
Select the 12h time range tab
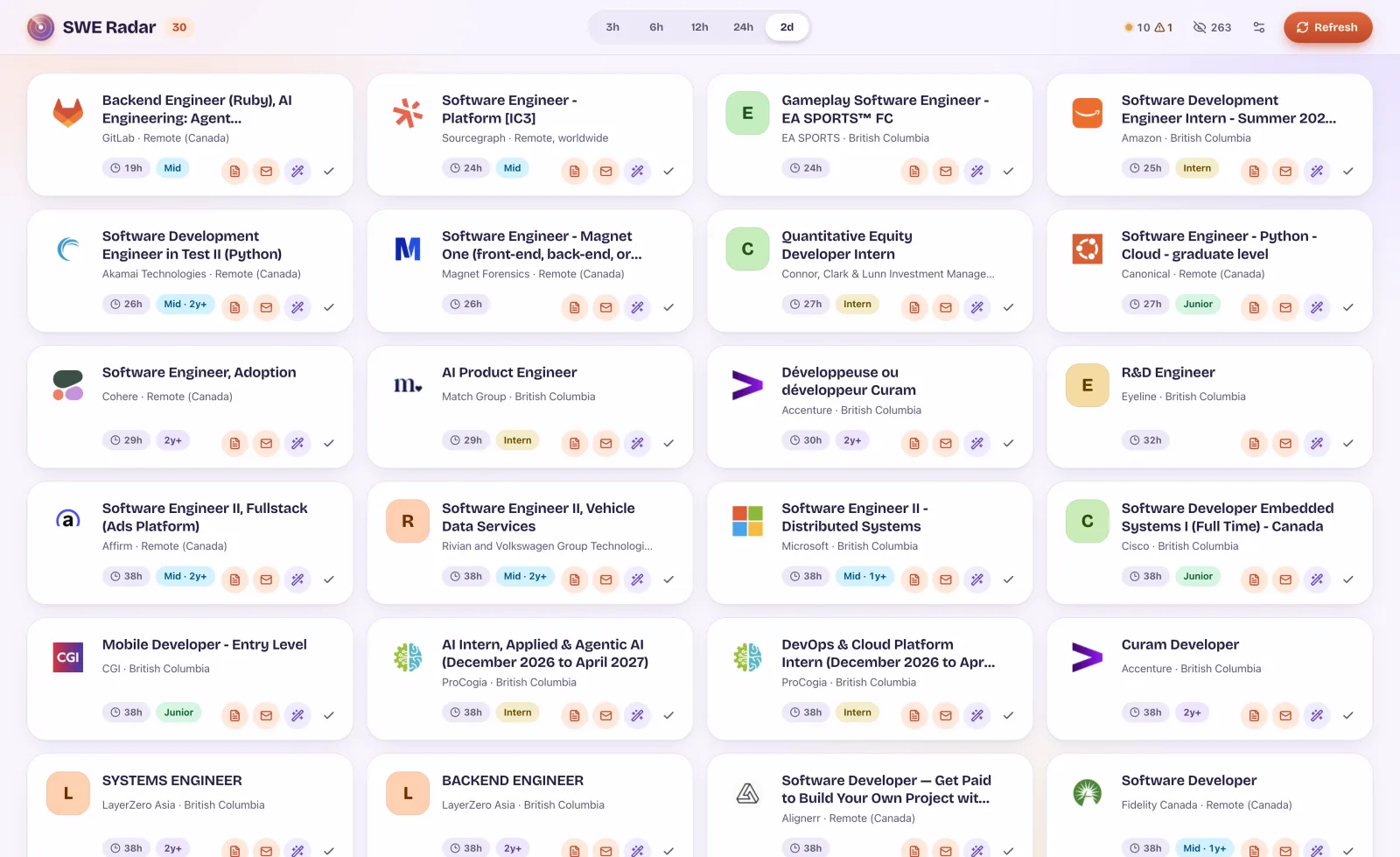[700, 27]
